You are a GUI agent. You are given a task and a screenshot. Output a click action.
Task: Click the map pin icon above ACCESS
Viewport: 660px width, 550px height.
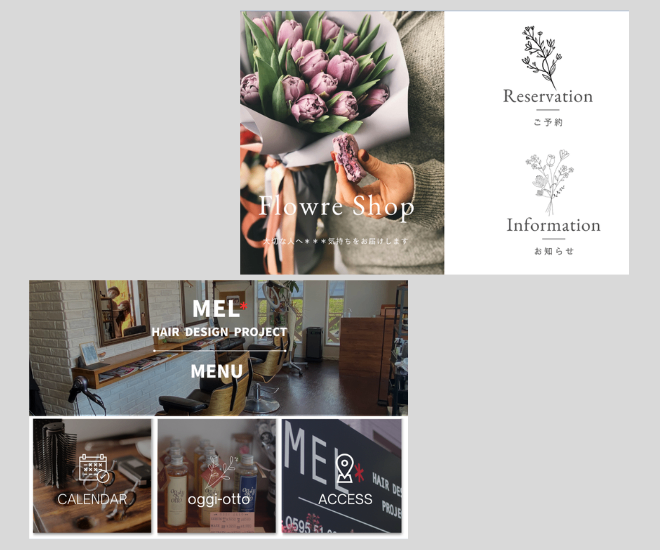[x=345, y=468]
